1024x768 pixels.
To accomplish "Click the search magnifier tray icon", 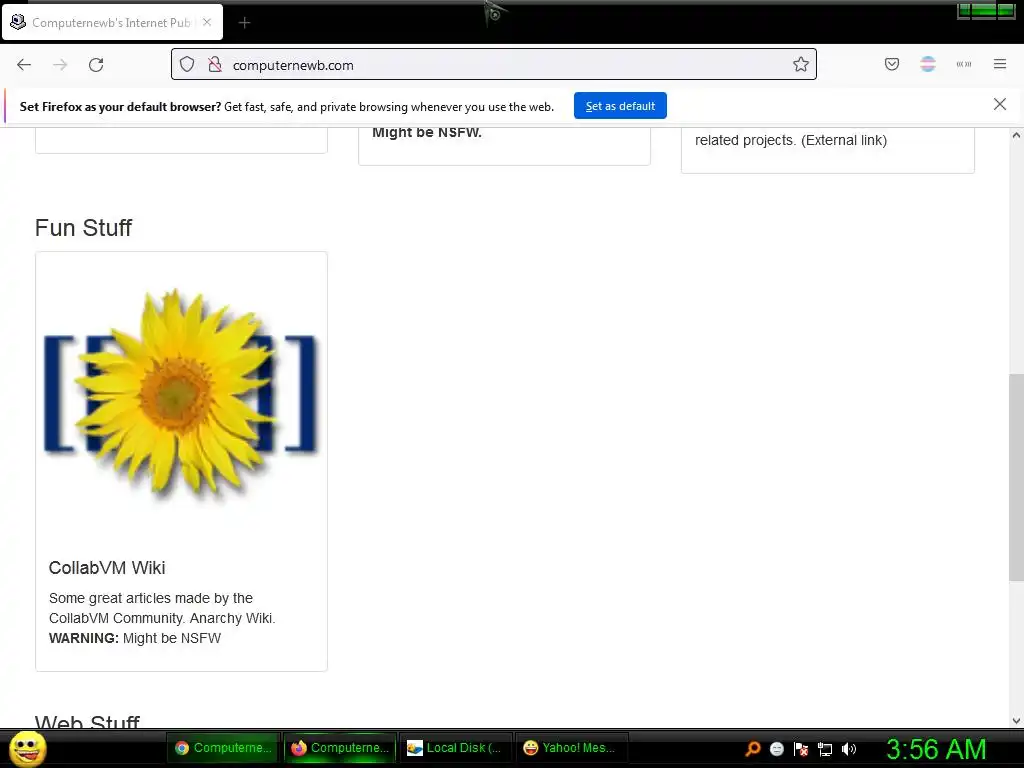I will pos(753,749).
